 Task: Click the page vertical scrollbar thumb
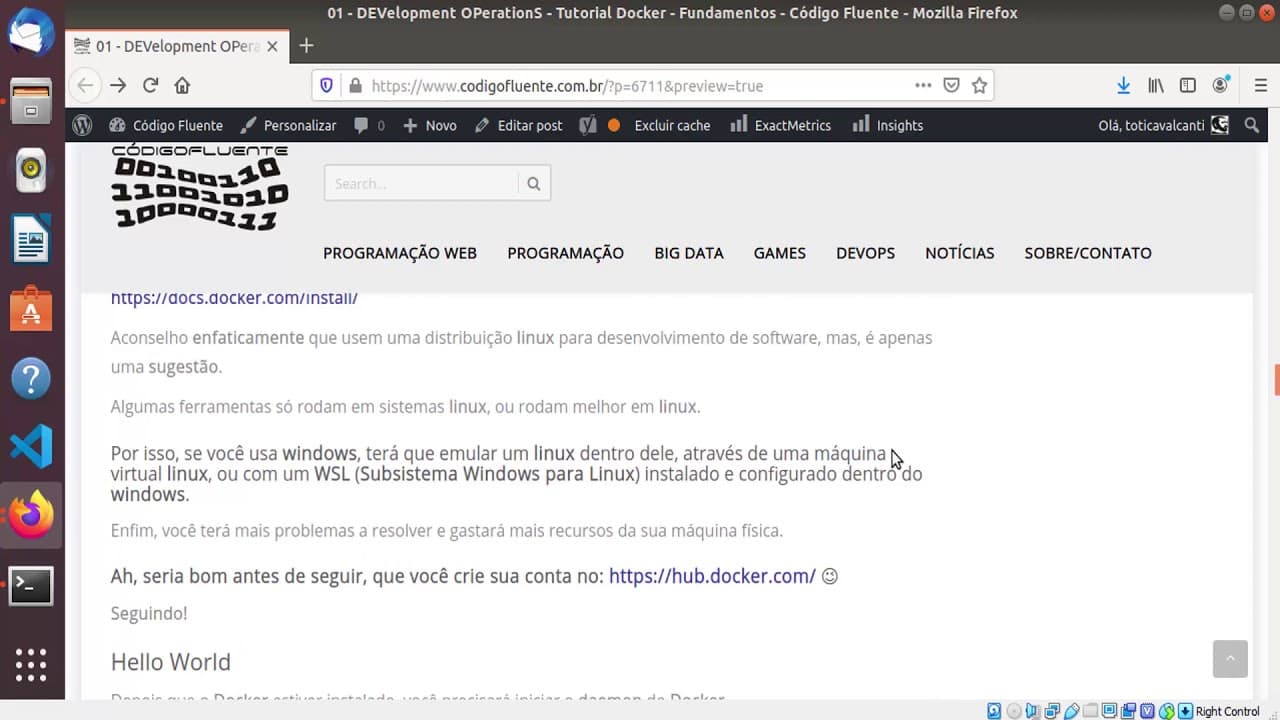(1276, 380)
